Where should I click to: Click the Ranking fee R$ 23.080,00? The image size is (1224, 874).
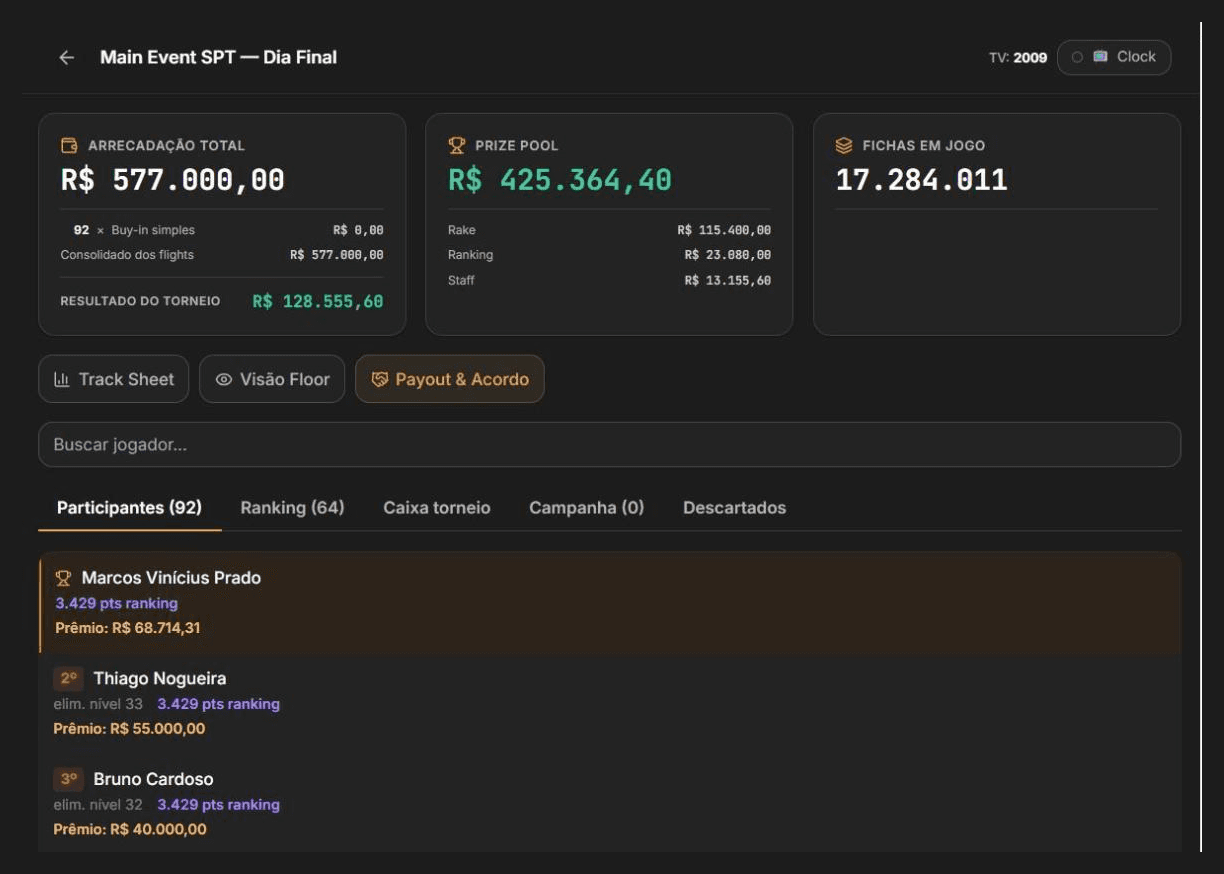point(727,255)
